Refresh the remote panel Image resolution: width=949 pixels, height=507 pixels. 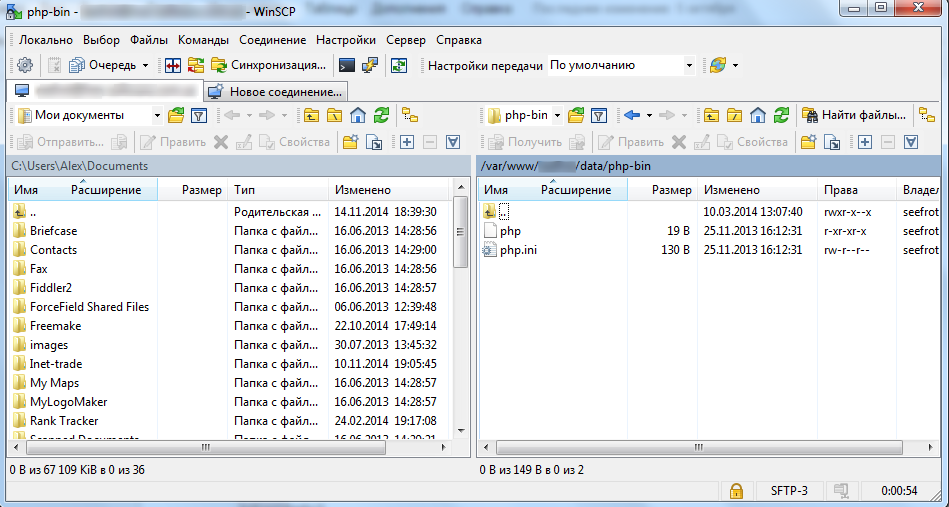point(781,115)
